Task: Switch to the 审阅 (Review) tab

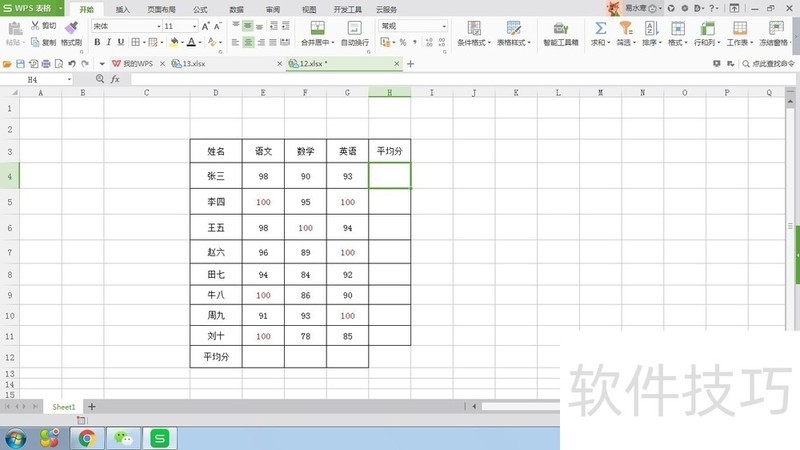Action: coord(273,9)
